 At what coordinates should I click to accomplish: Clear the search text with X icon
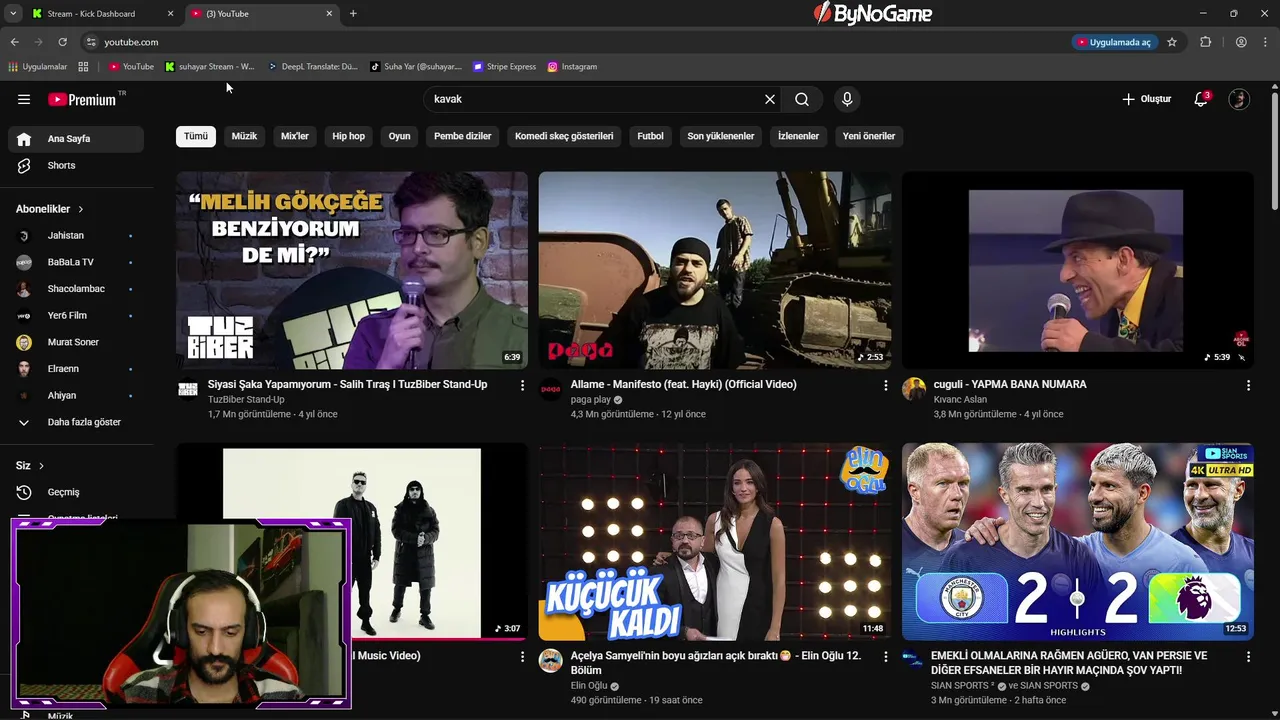(769, 99)
